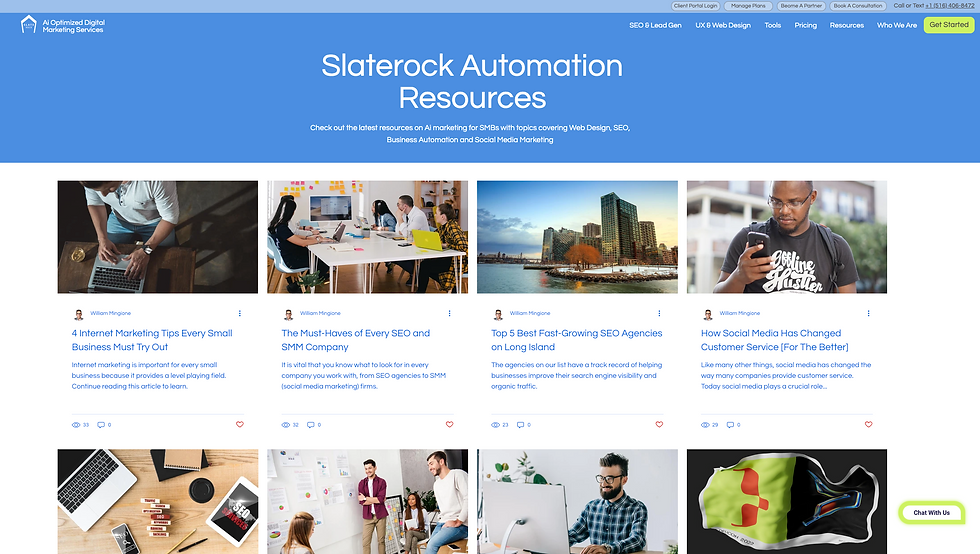Open more options for Must-Haves of Every SEO post
The image size is (980, 554).
pos(449,313)
